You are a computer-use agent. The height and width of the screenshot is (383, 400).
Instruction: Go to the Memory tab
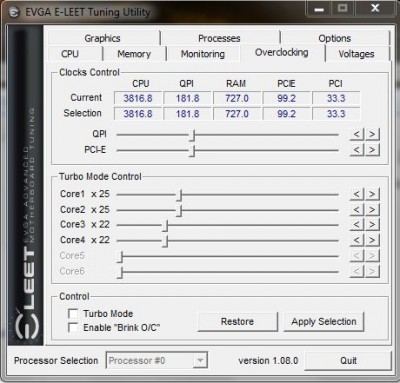[134, 54]
